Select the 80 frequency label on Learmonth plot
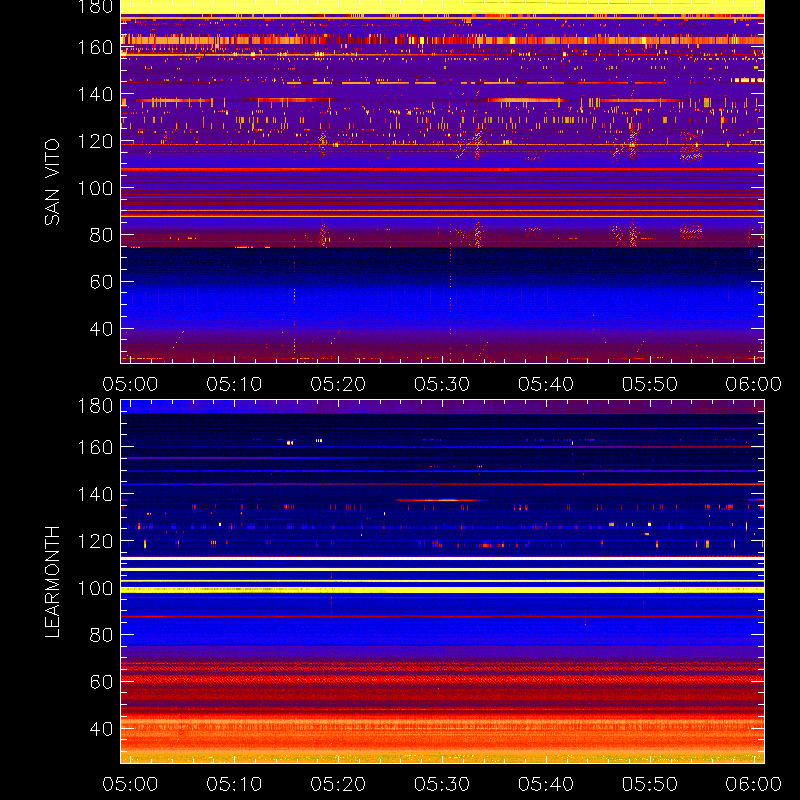Image resolution: width=800 pixels, height=800 pixels. 101,635
